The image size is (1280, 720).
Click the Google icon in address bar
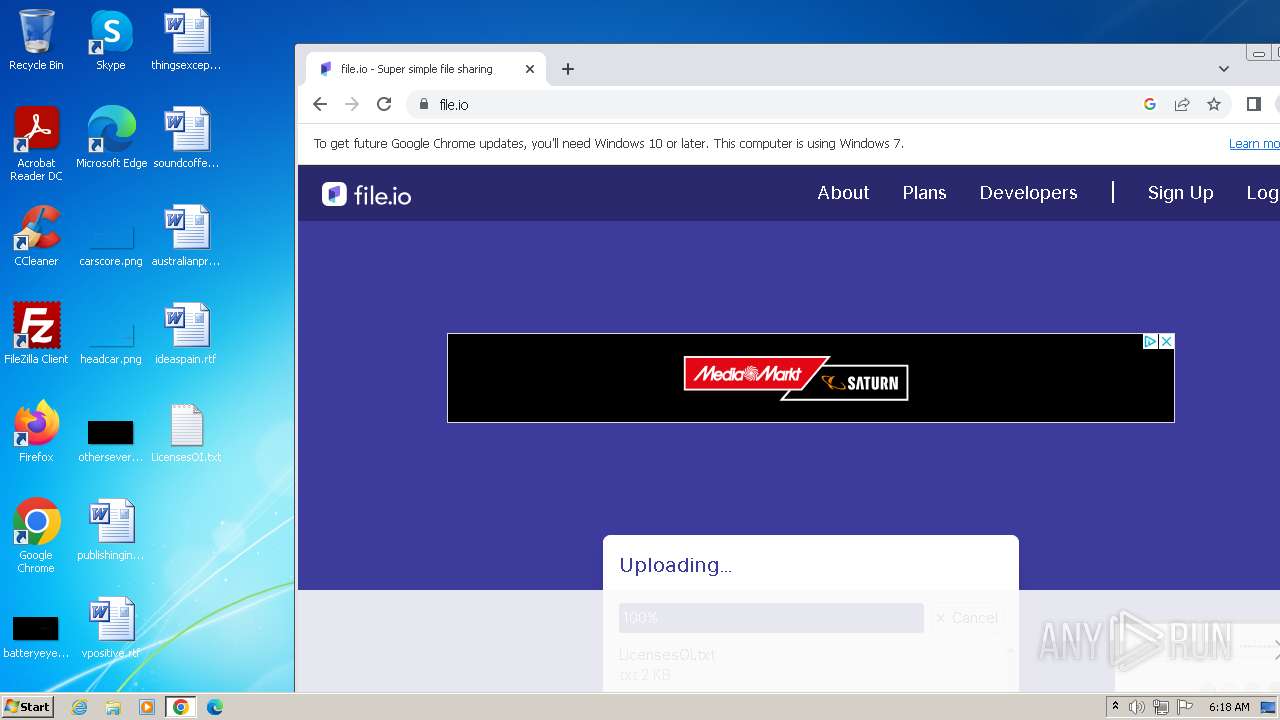coord(1150,104)
